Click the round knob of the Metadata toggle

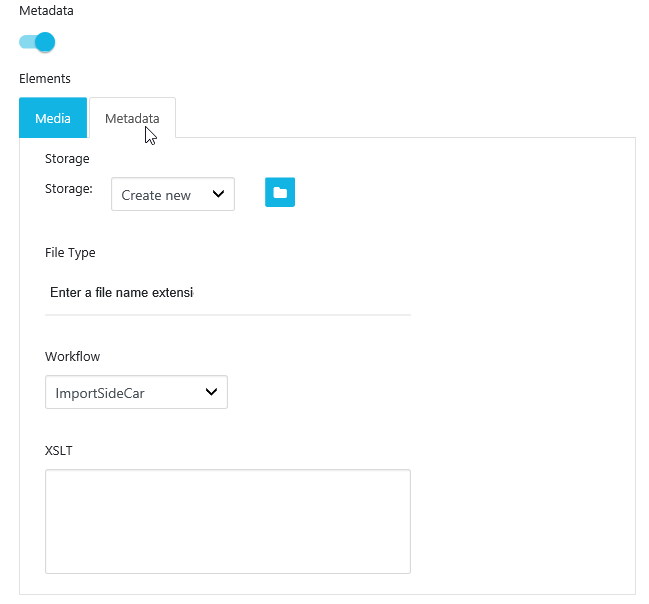coord(45,42)
